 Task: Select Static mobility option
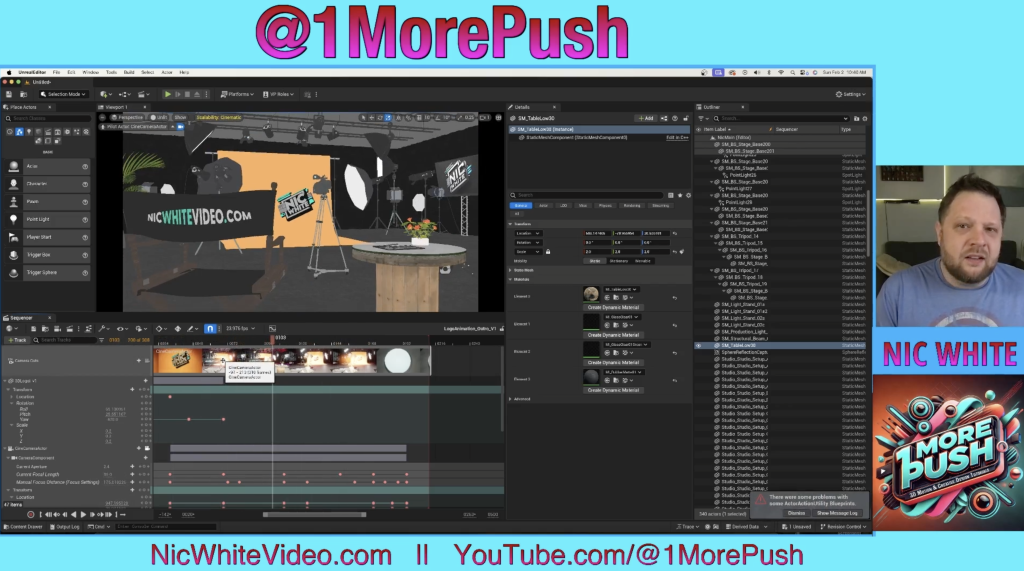[x=595, y=261]
